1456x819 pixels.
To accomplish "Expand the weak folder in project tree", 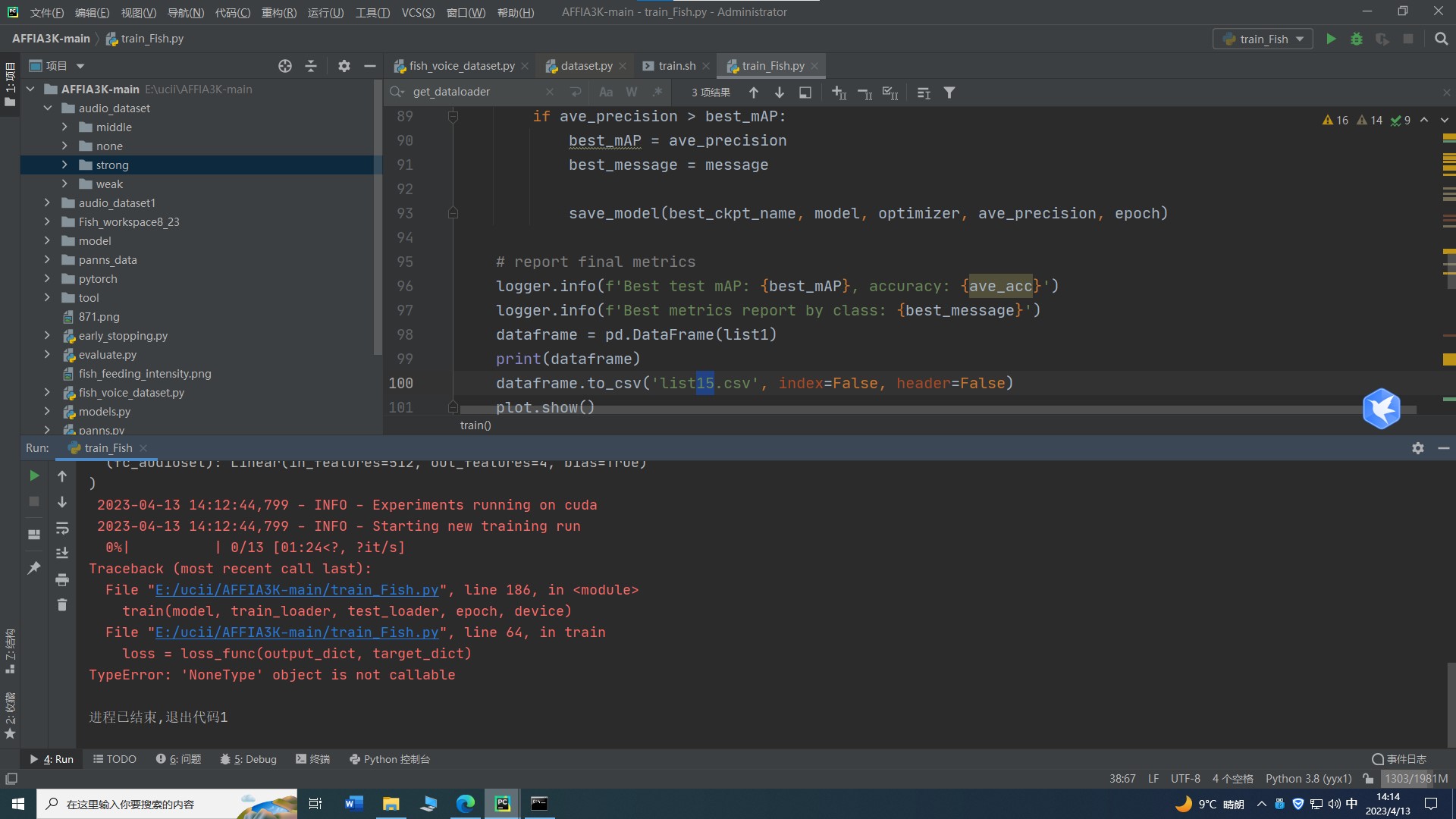I will [x=64, y=184].
